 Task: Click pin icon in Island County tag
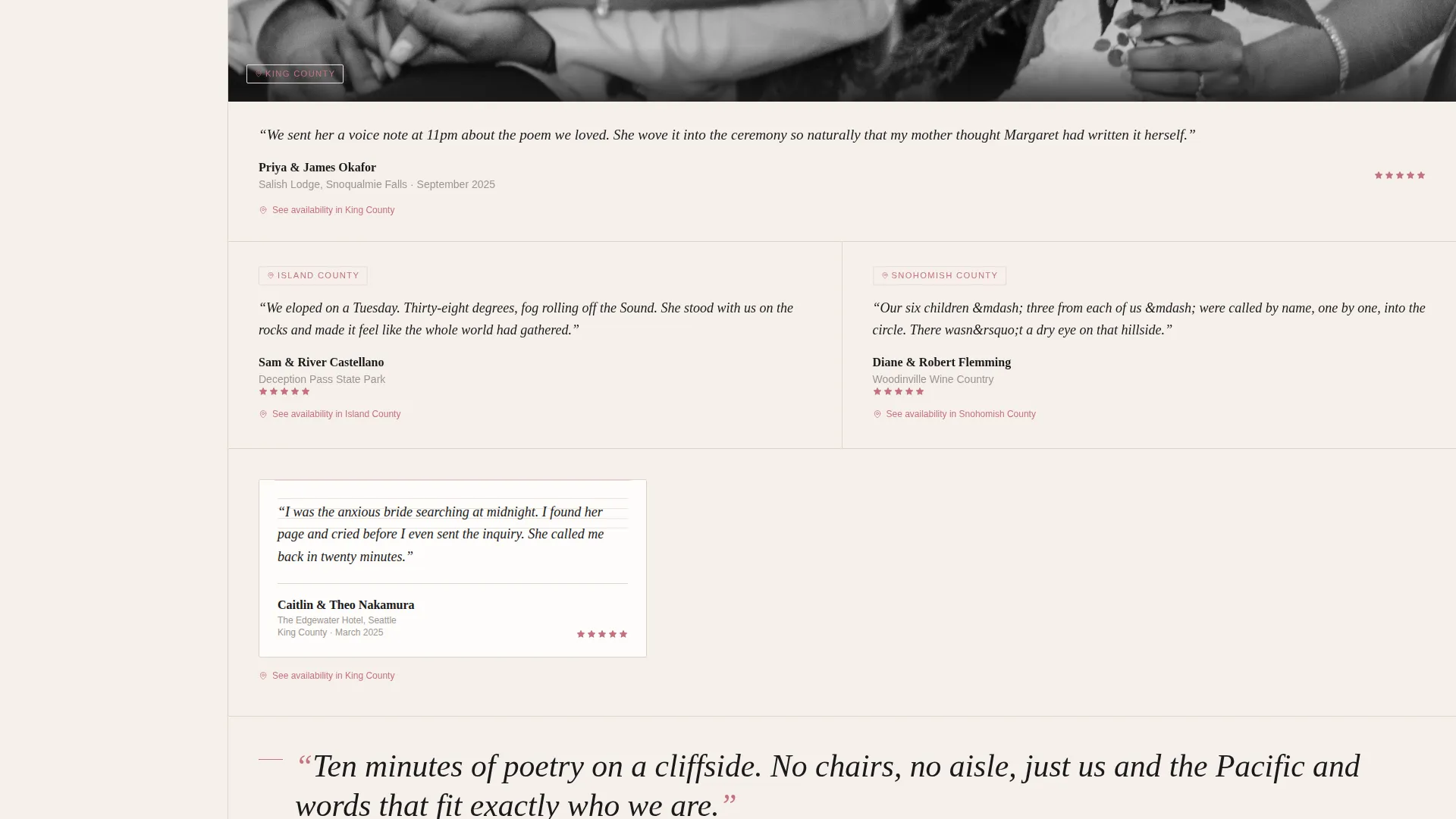271,275
